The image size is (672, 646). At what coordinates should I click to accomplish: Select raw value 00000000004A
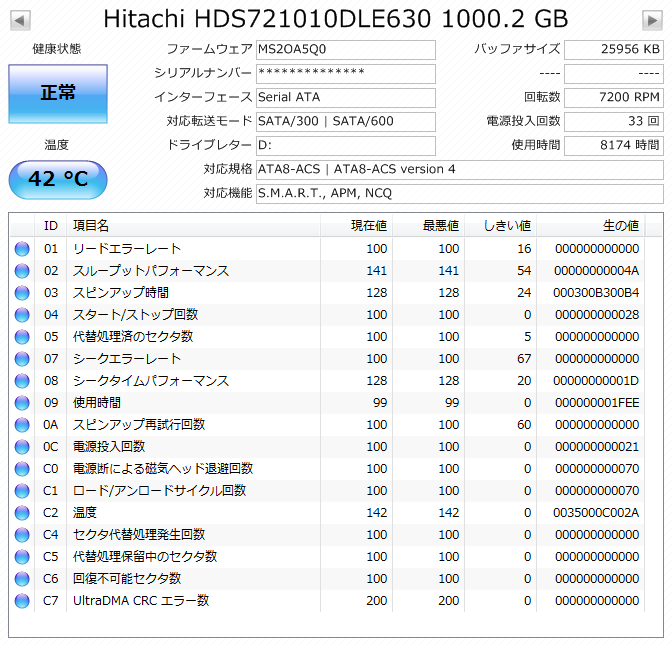tap(597, 271)
